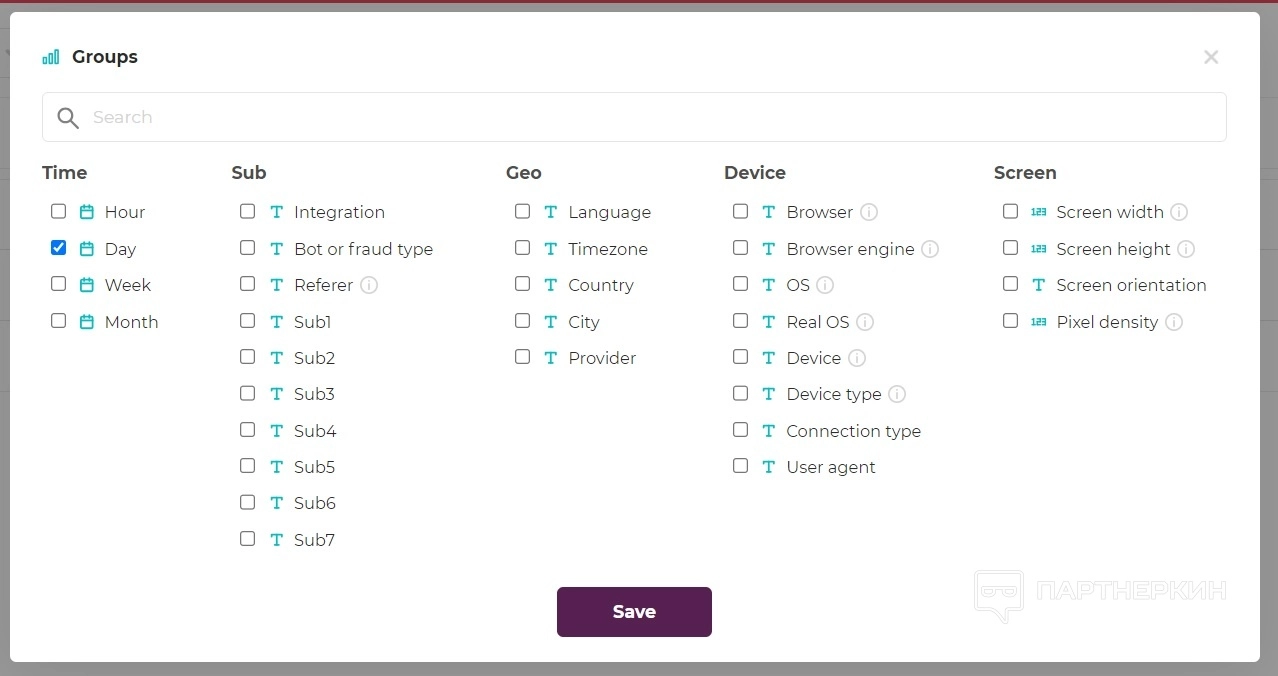Close the Groups dialog
Viewport: 1278px width, 676px height.
[x=1211, y=57]
